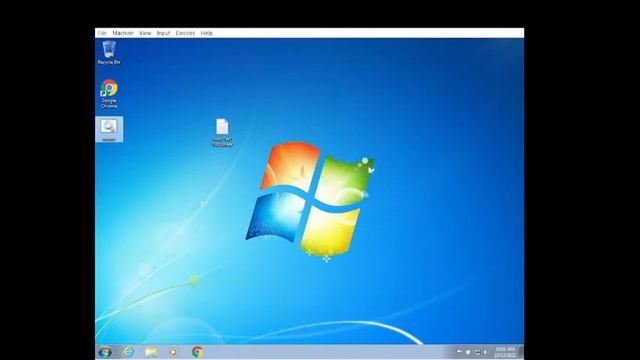Launch Google Chrome from the taskbar
640x360 pixels.
(198, 352)
